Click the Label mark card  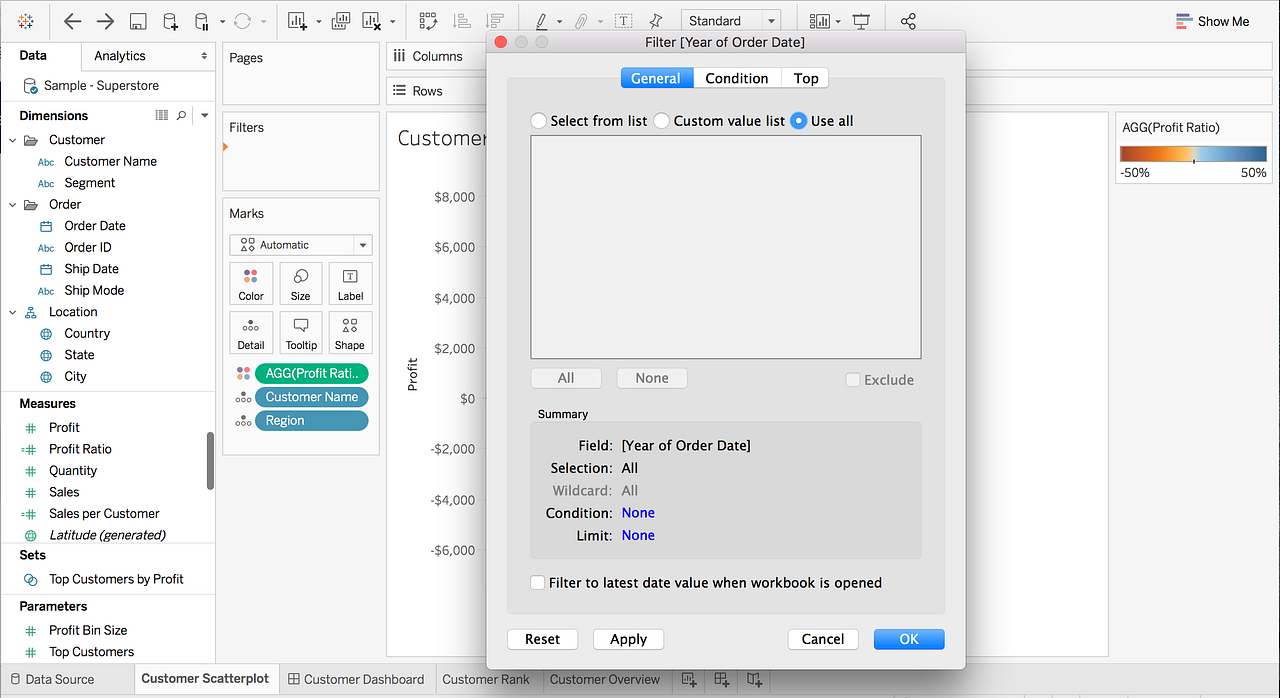pos(350,284)
